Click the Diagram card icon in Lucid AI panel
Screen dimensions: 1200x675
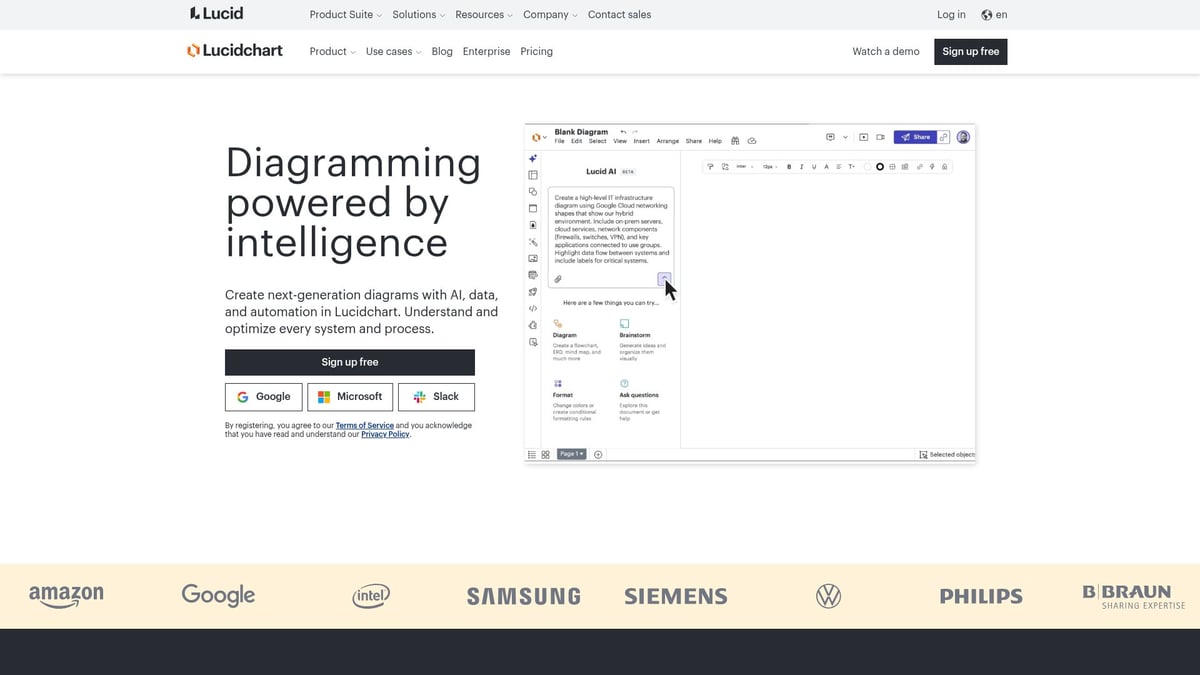[x=558, y=323]
